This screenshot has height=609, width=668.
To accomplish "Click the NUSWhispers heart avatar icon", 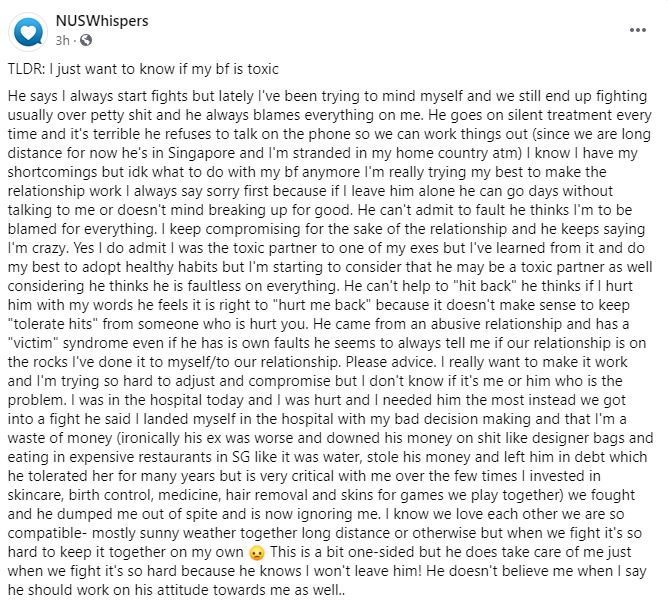I will point(28,32).
